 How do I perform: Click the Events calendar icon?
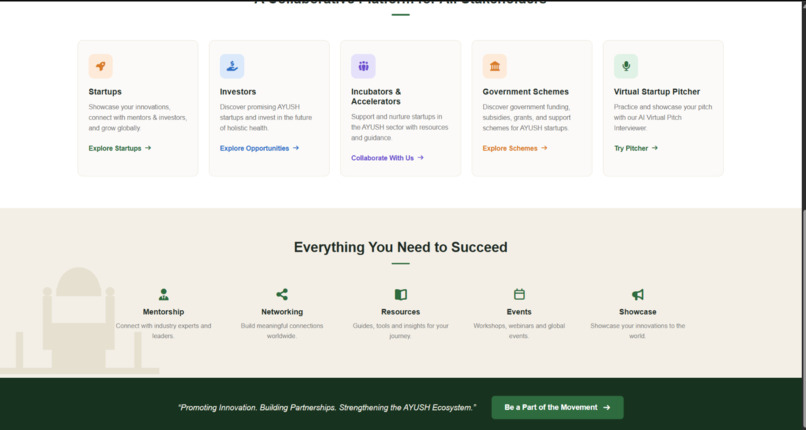pyautogui.click(x=519, y=294)
